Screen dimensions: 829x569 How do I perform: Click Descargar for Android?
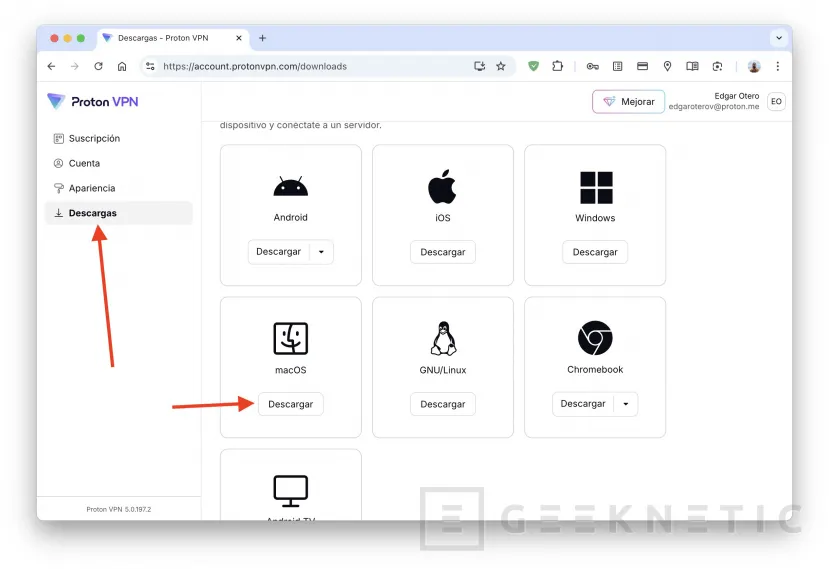[x=279, y=252]
